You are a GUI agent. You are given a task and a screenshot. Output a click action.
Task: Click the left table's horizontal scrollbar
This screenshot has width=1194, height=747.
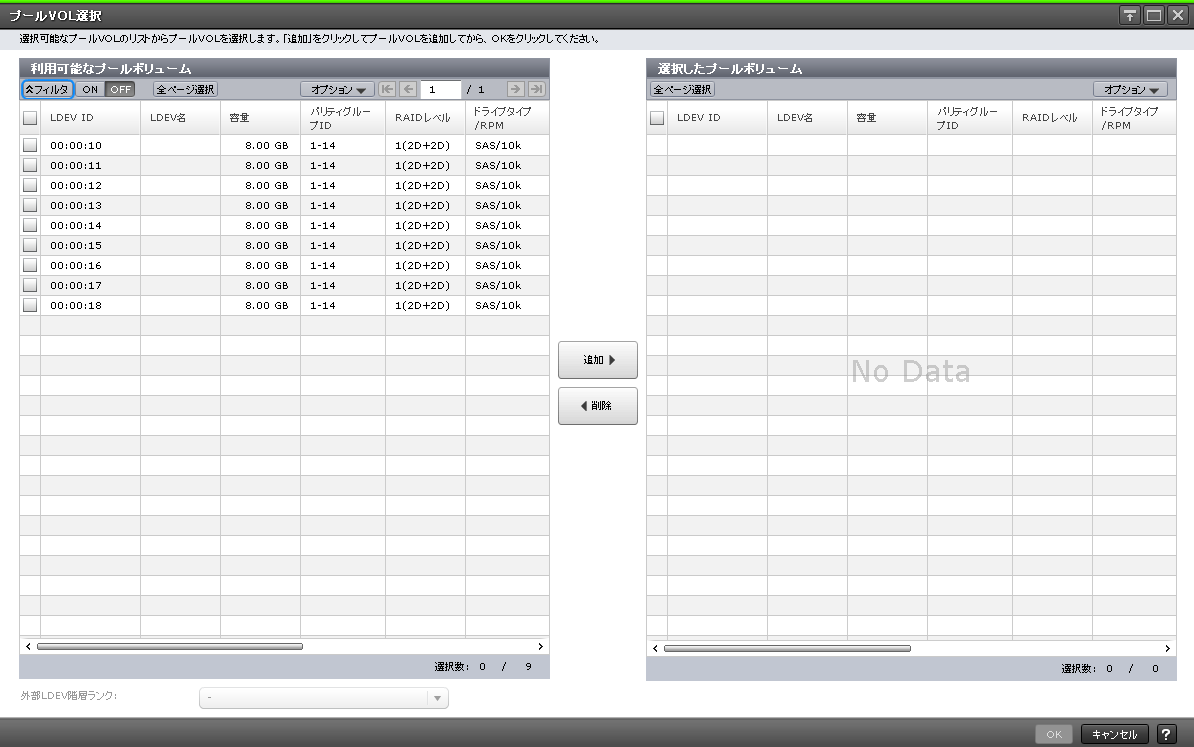(170, 647)
